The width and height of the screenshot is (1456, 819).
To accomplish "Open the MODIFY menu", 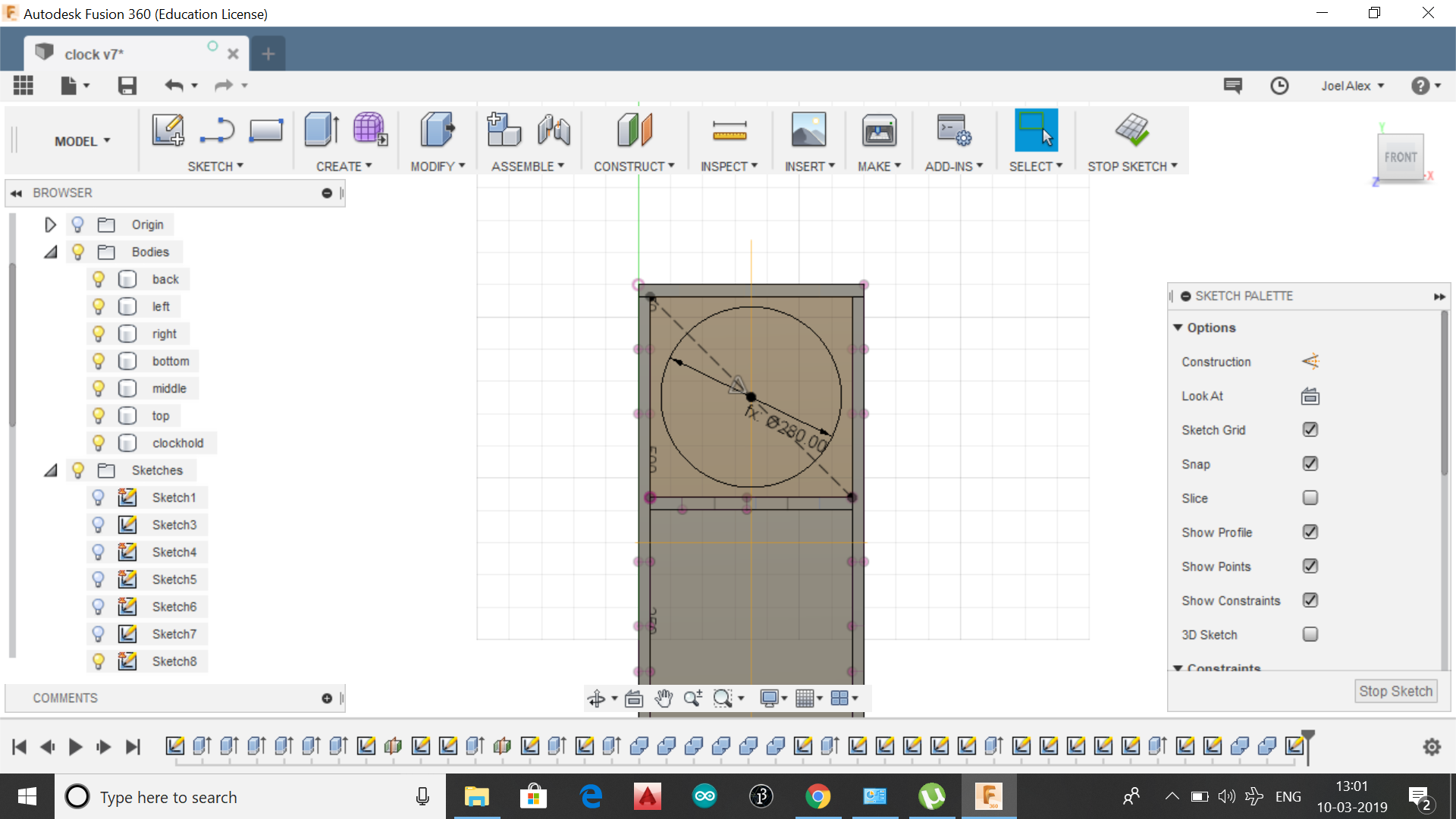I will click(x=437, y=166).
